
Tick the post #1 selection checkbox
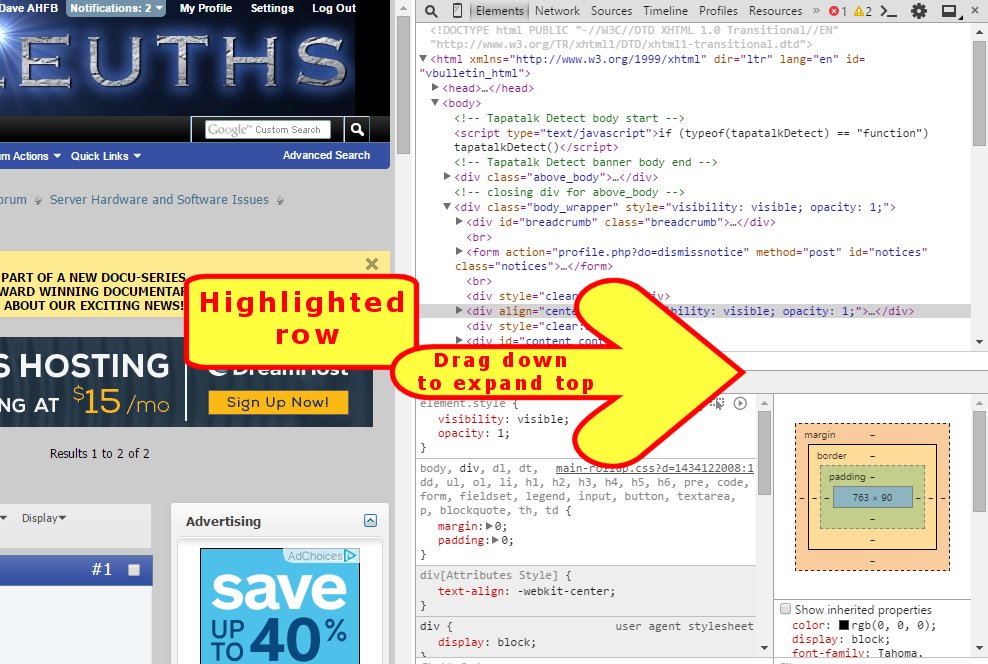(134, 570)
